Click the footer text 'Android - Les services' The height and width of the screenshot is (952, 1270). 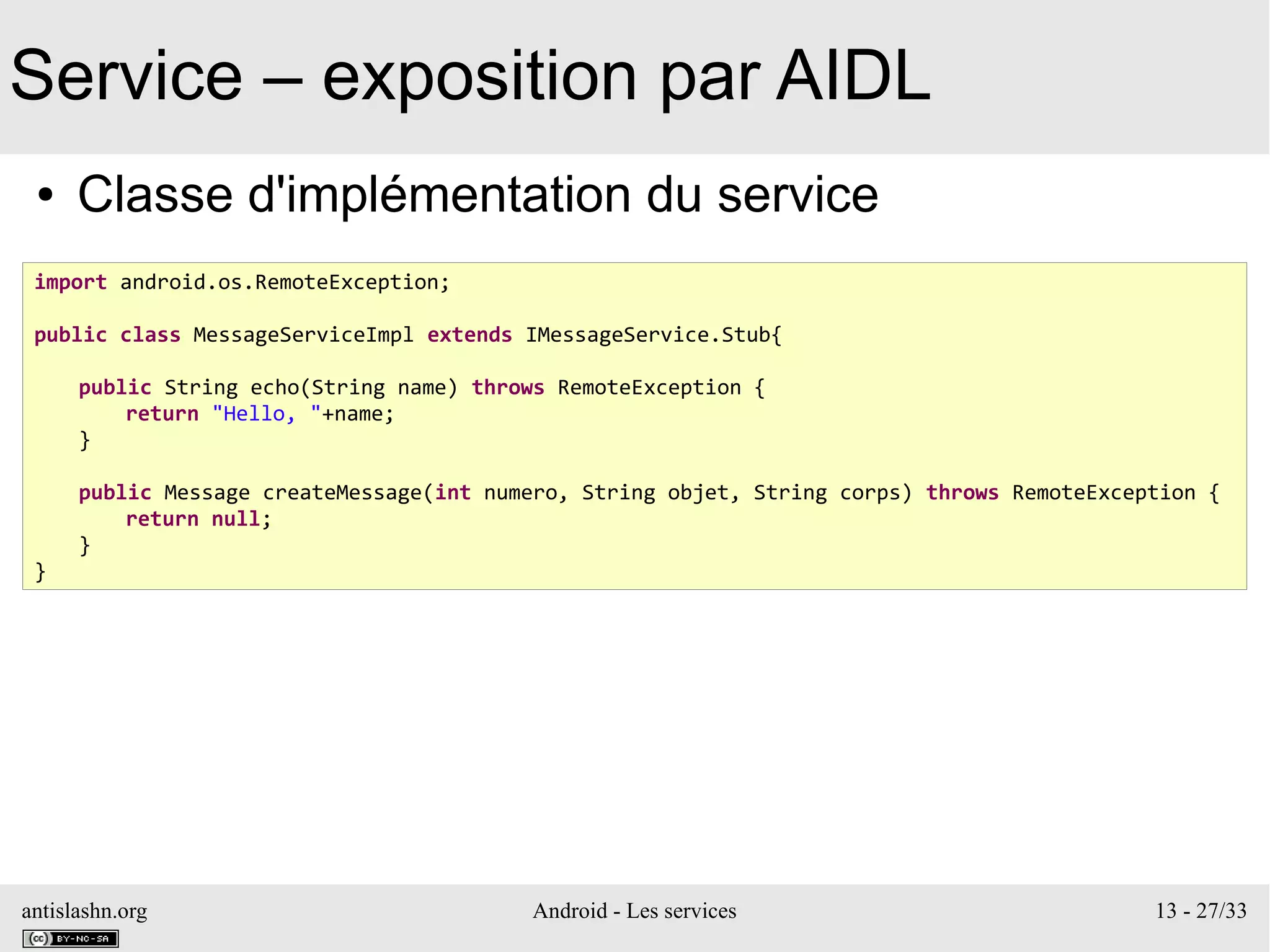[x=634, y=910]
